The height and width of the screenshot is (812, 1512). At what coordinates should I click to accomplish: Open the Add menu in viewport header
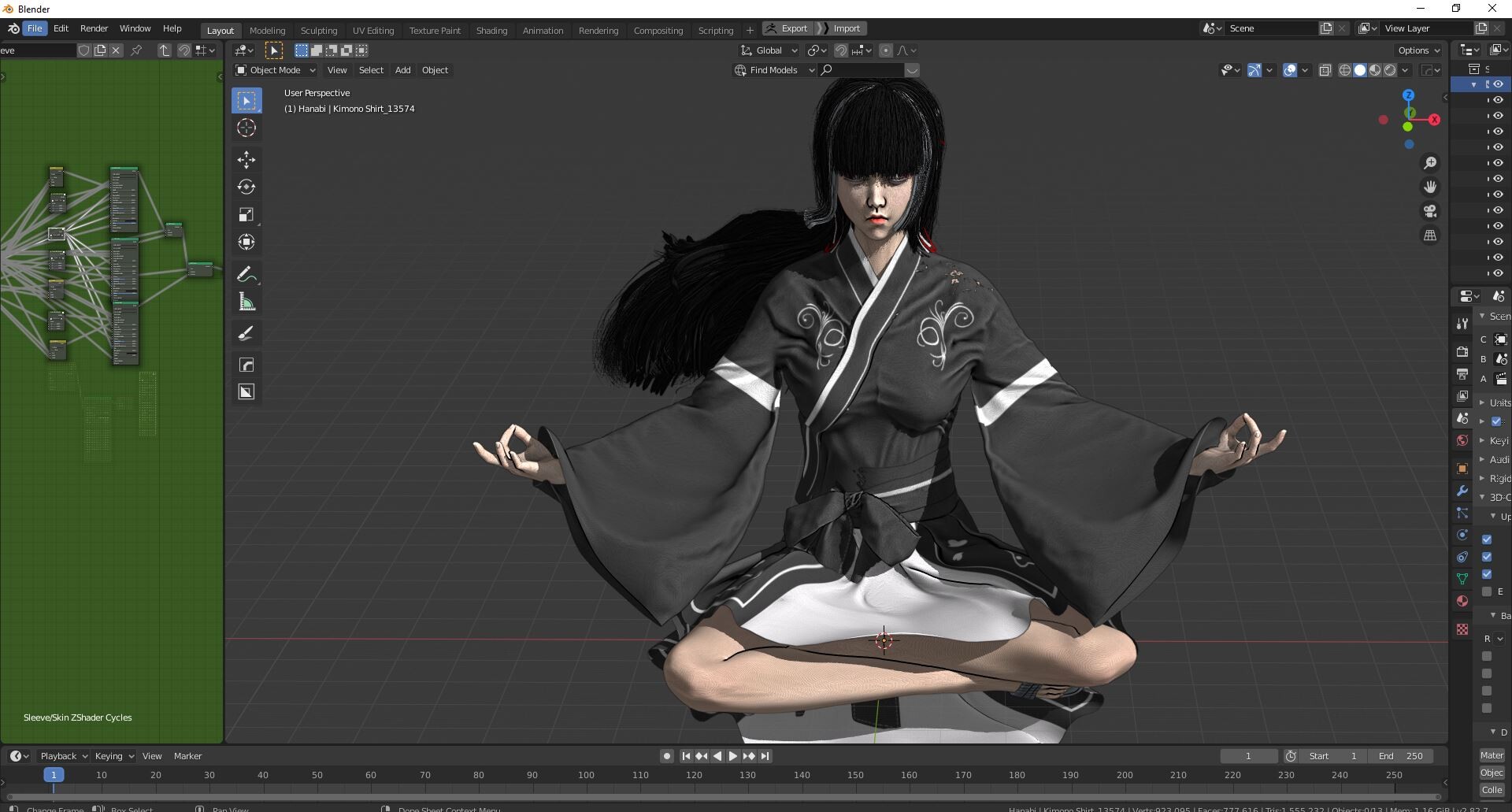coord(402,70)
